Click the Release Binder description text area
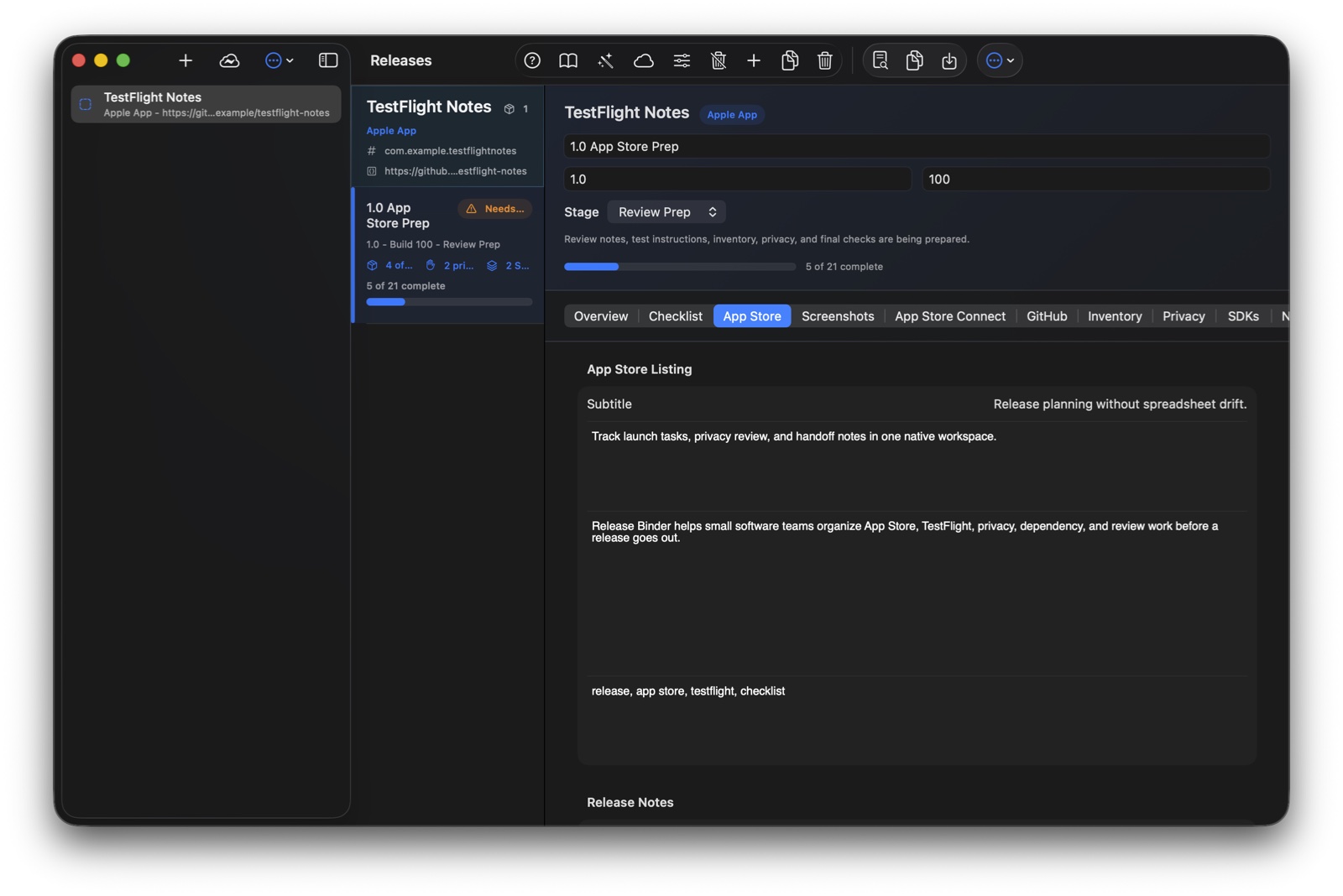Viewport: 1343px width, 896px height. 917,594
